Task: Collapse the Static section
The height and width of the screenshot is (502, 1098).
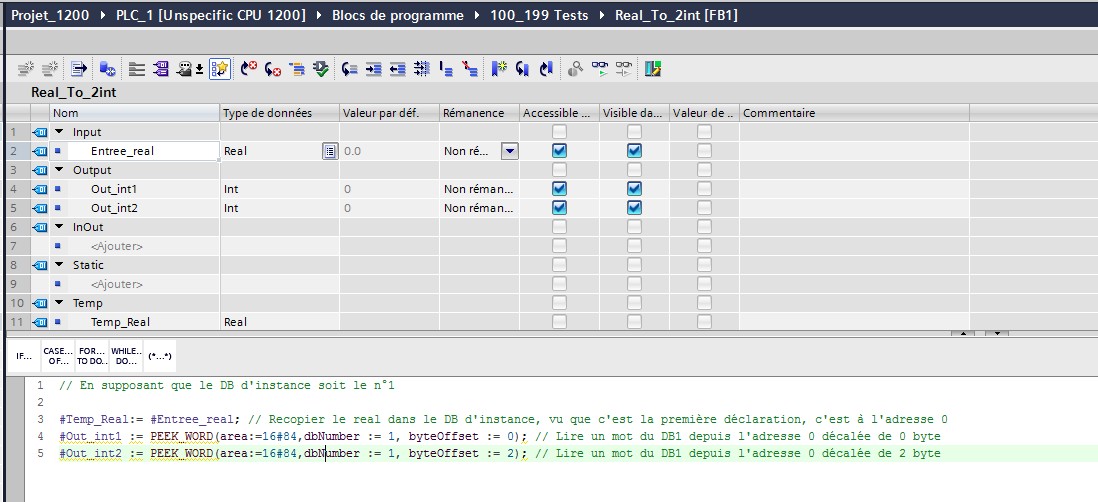Action: [59, 265]
